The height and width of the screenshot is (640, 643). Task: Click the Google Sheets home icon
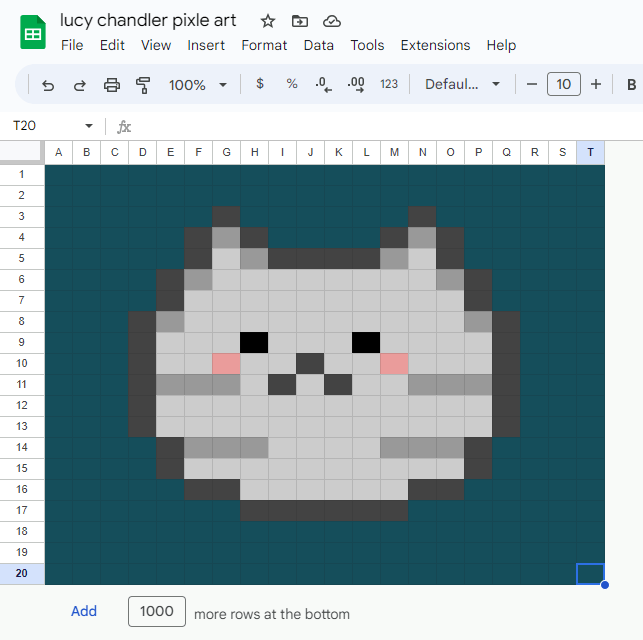33,33
